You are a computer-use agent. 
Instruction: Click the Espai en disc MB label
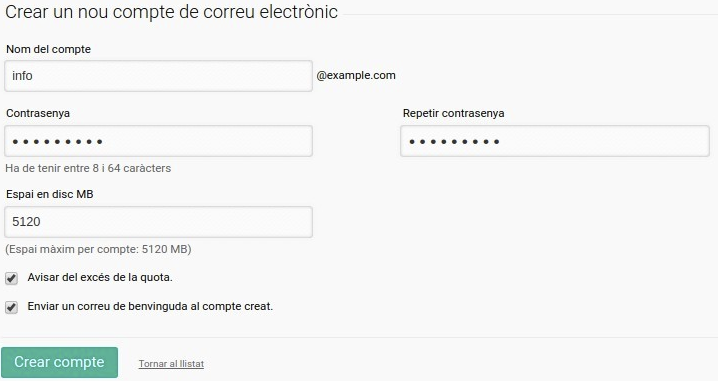49,194
